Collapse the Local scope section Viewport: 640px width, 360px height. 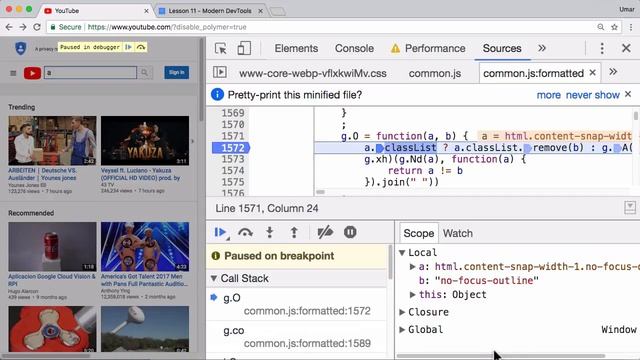(402, 253)
